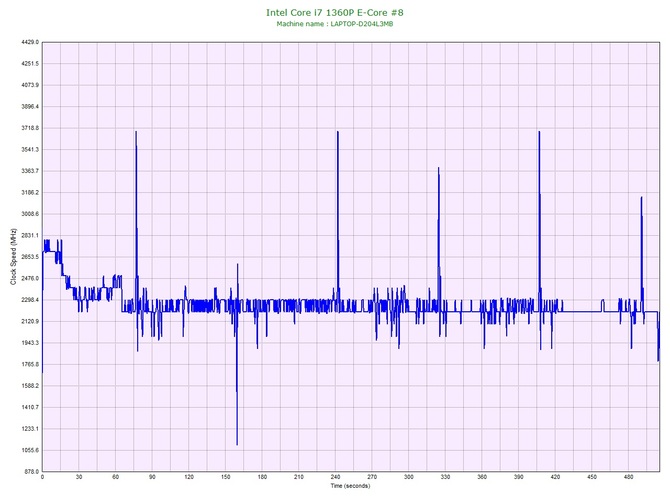Viewport: 670px width, 503px height.
Task: Click the 2831.1 y-axis value
Action: pyautogui.click(x=30, y=235)
